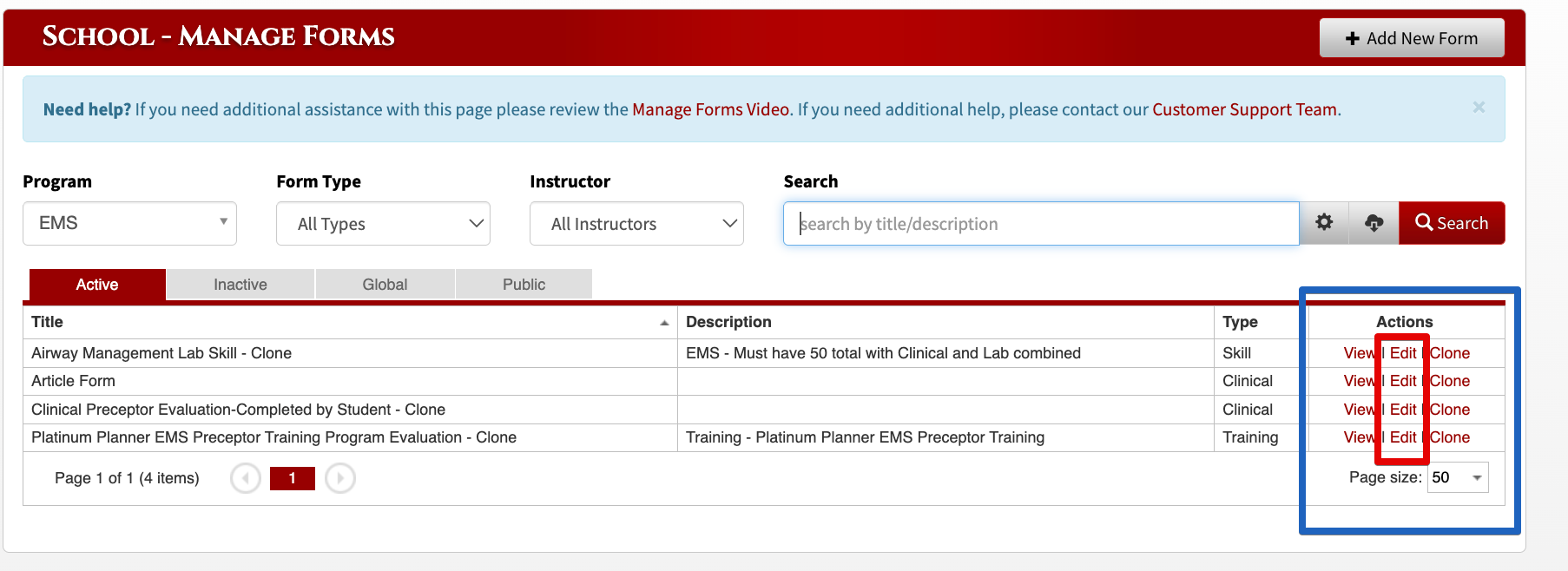Select 'Airway Management Lab Skill - Clone' title
Screen dimensions: 1568x571
click(161, 353)
